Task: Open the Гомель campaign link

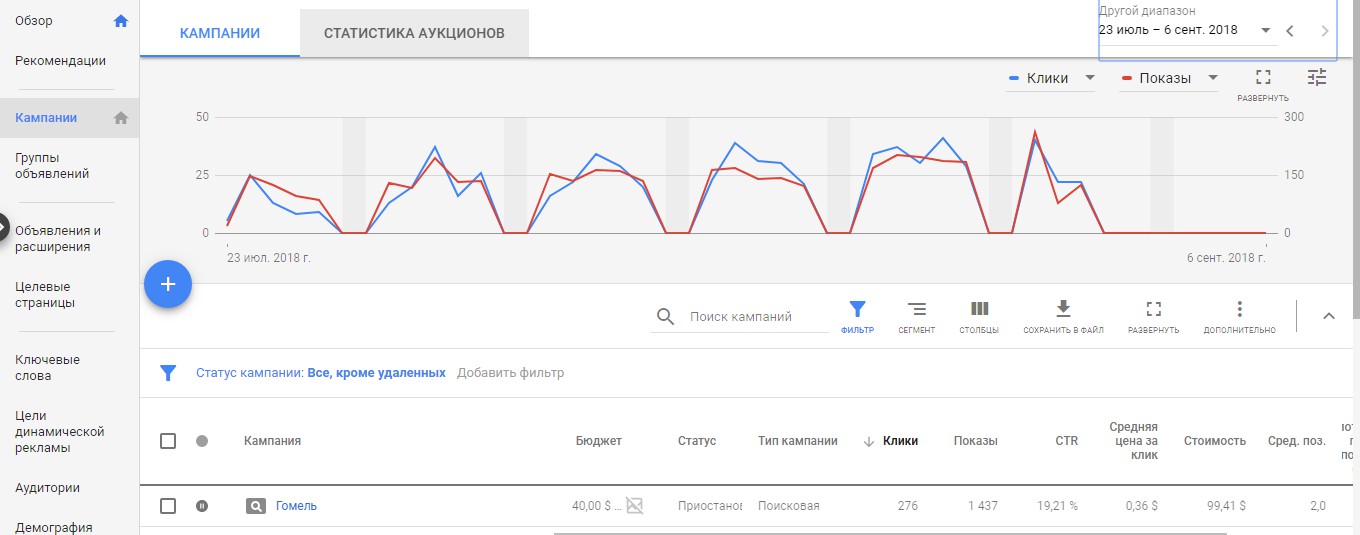Action: click(x=296, y=506)
